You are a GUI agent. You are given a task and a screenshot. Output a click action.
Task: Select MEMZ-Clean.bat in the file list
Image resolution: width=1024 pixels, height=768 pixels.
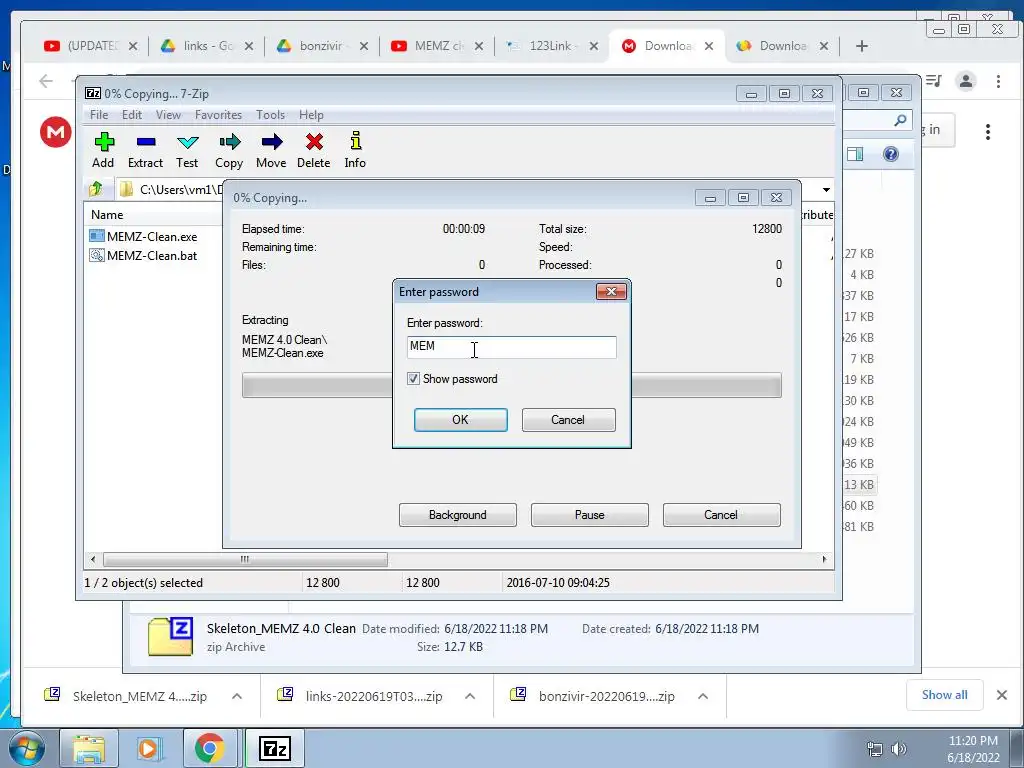pos(144,255)
